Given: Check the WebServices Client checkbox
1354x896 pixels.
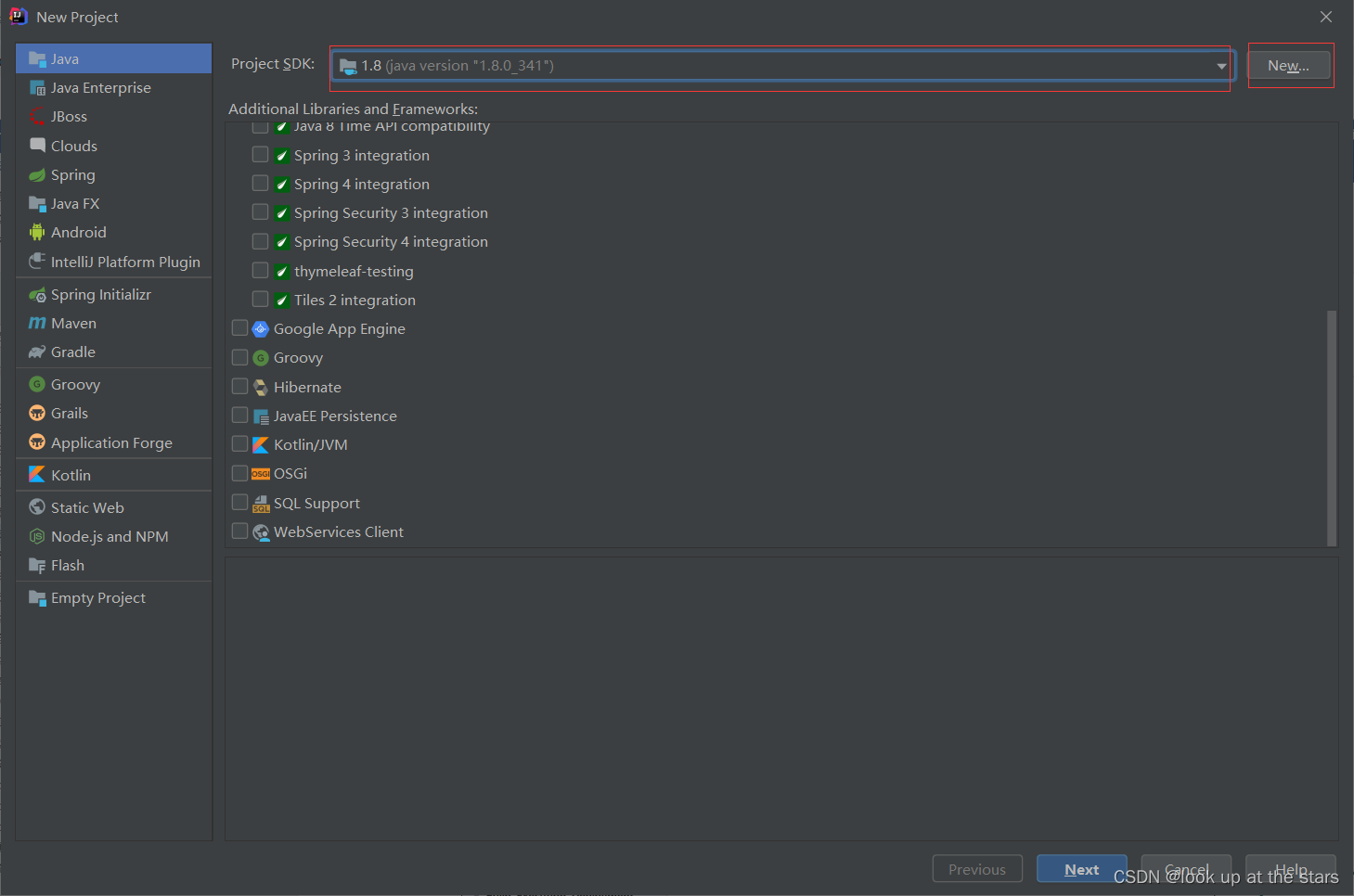Looking at the screenshot, I should [240, 531].
